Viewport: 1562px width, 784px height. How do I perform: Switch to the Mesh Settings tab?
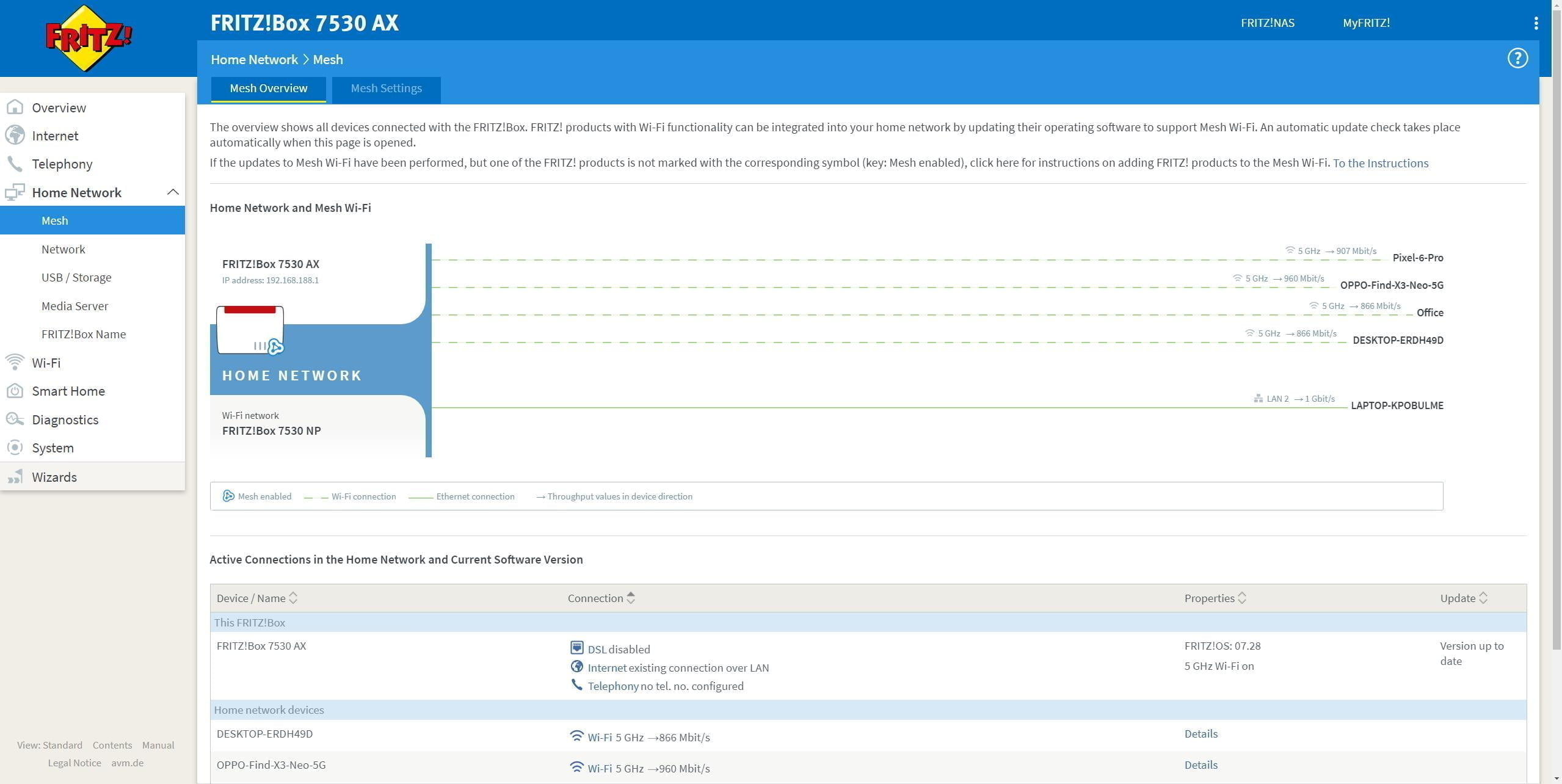pyautogui.click(x=386, y=89)
